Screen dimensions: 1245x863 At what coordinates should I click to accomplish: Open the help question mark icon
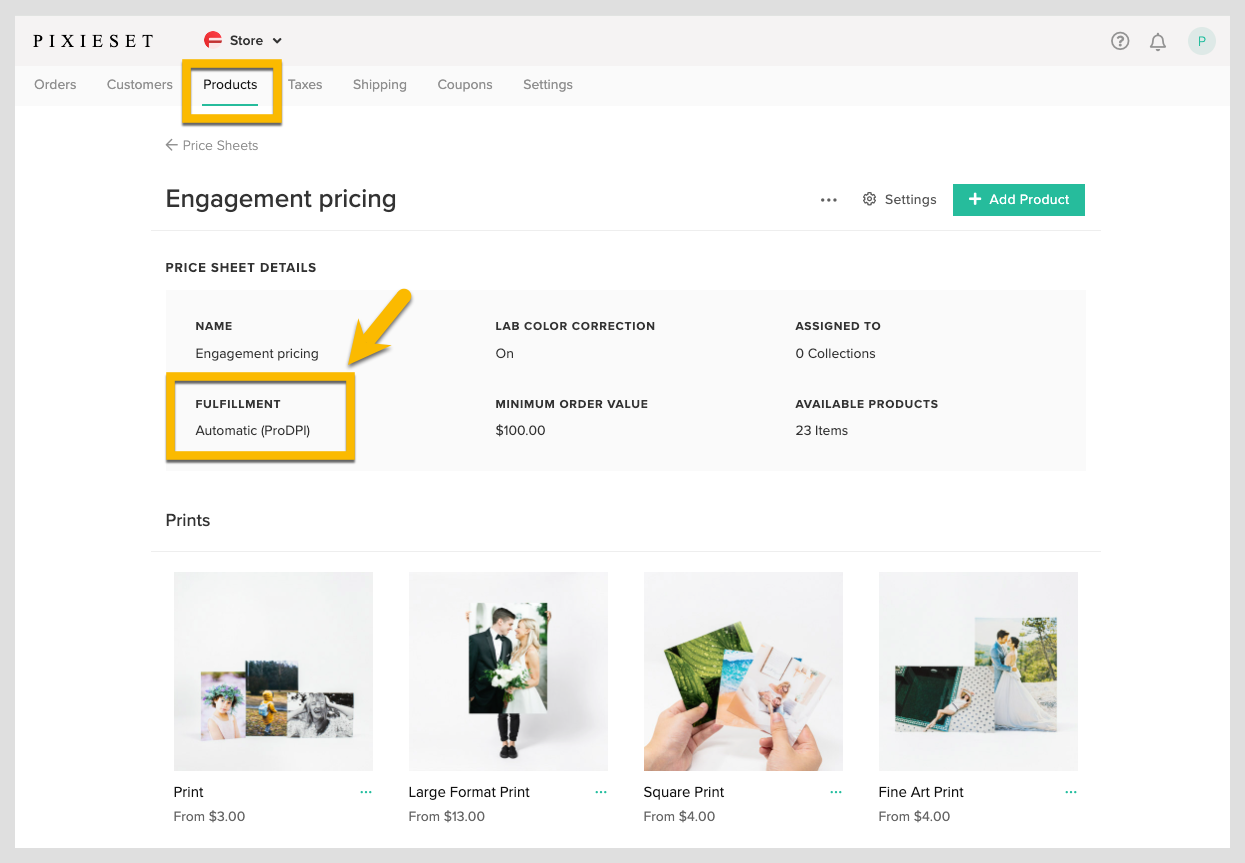(1120, 41)
